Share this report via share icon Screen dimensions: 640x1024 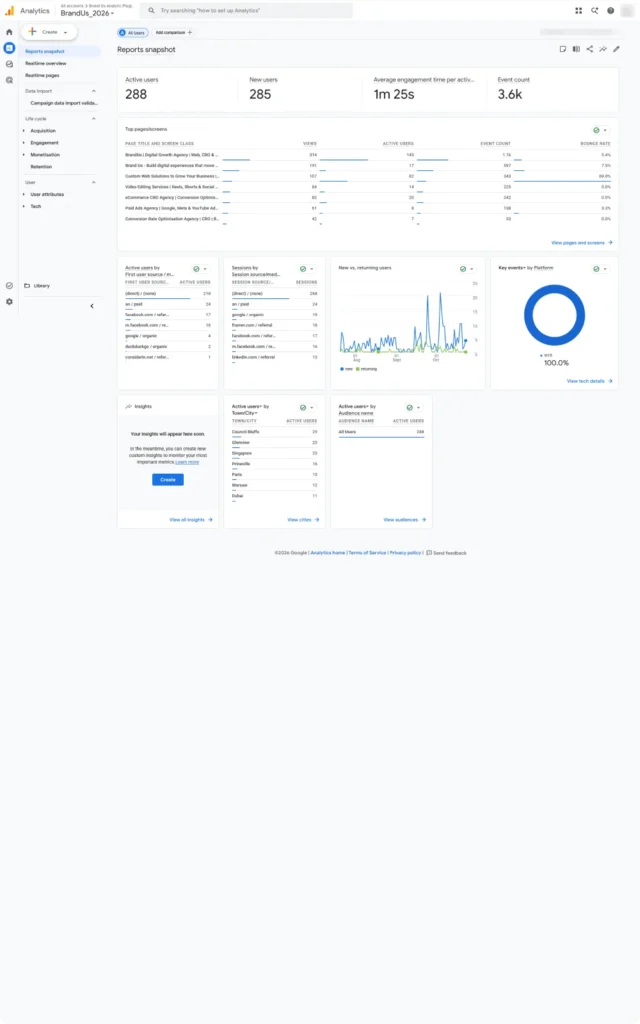(590, 49)
